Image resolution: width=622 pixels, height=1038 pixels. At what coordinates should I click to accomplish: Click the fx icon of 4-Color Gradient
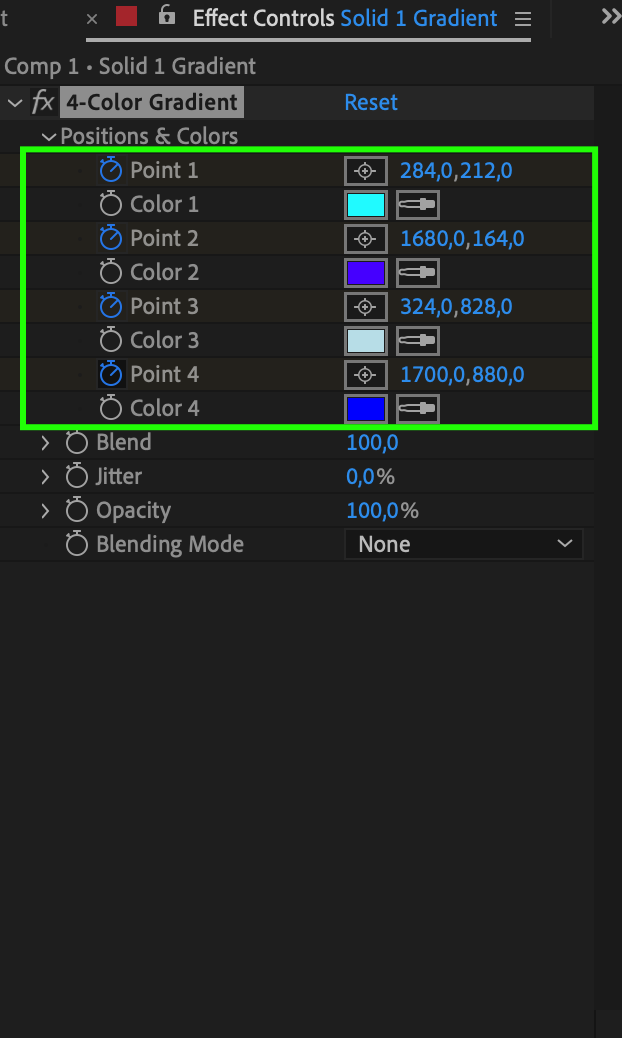click(x=43, y=102)
